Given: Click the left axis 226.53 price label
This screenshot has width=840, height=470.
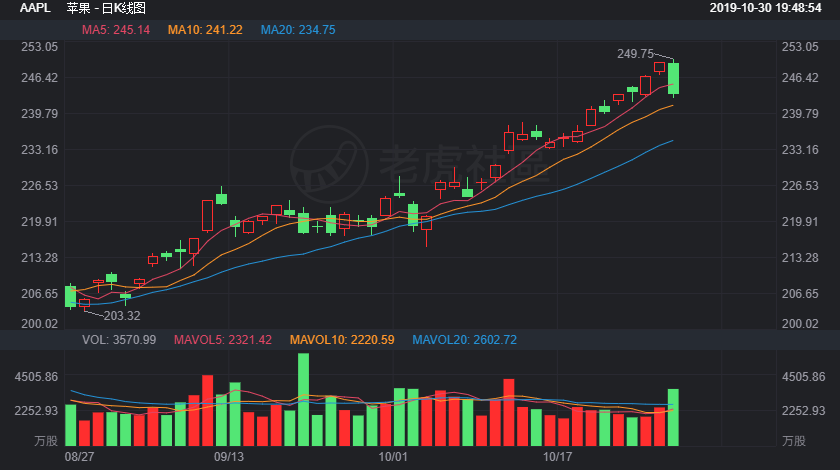Looking at the screenshot, I should point(39,185).
